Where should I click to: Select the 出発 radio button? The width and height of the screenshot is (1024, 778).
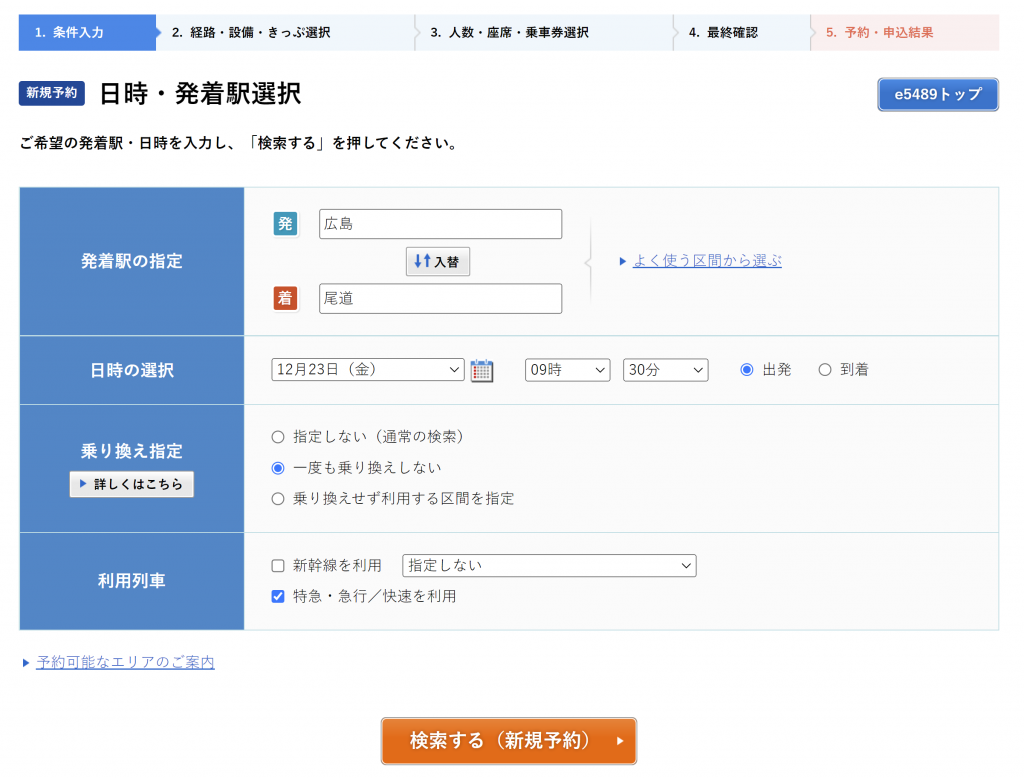747,370
